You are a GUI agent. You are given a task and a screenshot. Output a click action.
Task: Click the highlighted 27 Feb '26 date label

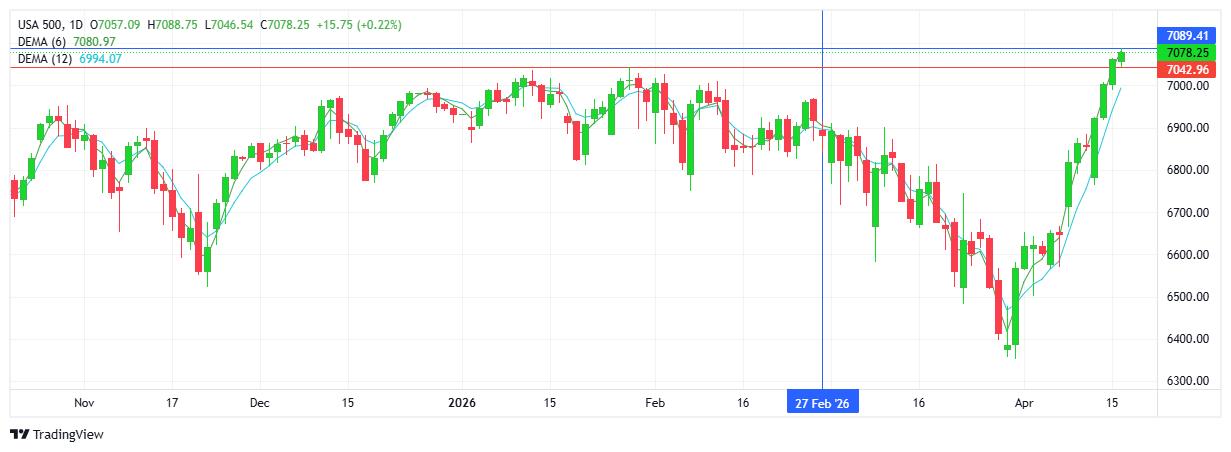point(822,403)
